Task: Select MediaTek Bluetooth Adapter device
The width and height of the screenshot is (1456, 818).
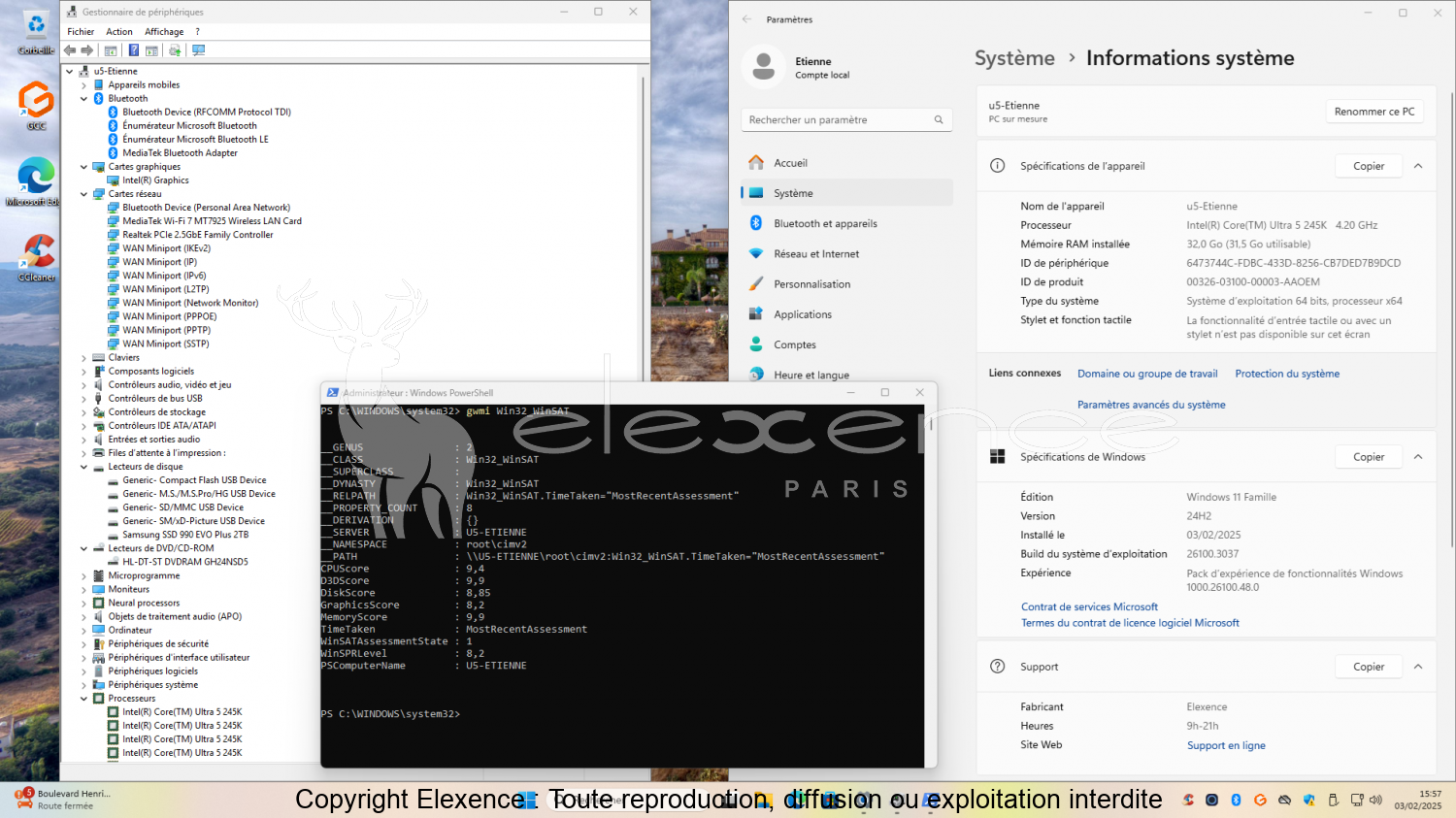Action: pyautogui.click(x=180, y=153)
